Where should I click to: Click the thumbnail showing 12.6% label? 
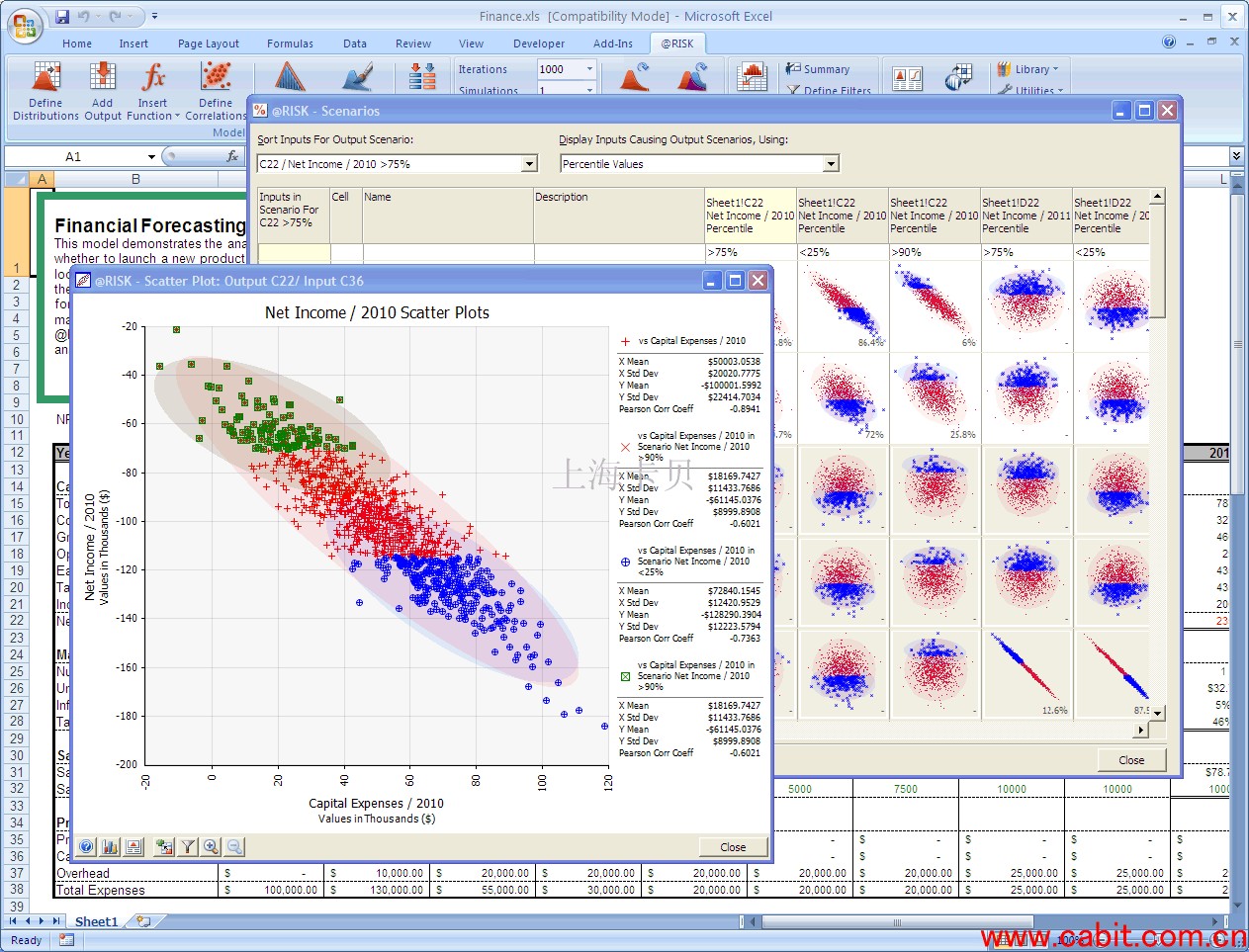pyautogui.click(x=1027, y=674)
